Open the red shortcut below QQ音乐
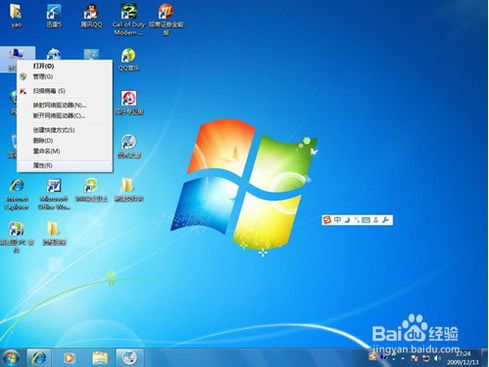The image size is (489, 367). 129,103
